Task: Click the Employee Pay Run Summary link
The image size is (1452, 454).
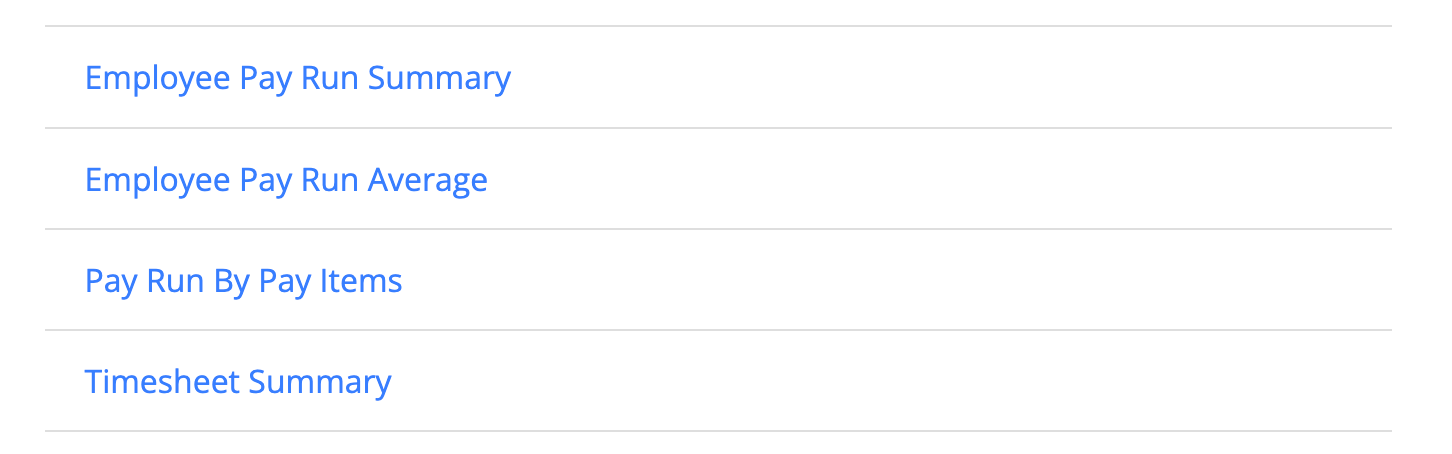Action: 297,78
